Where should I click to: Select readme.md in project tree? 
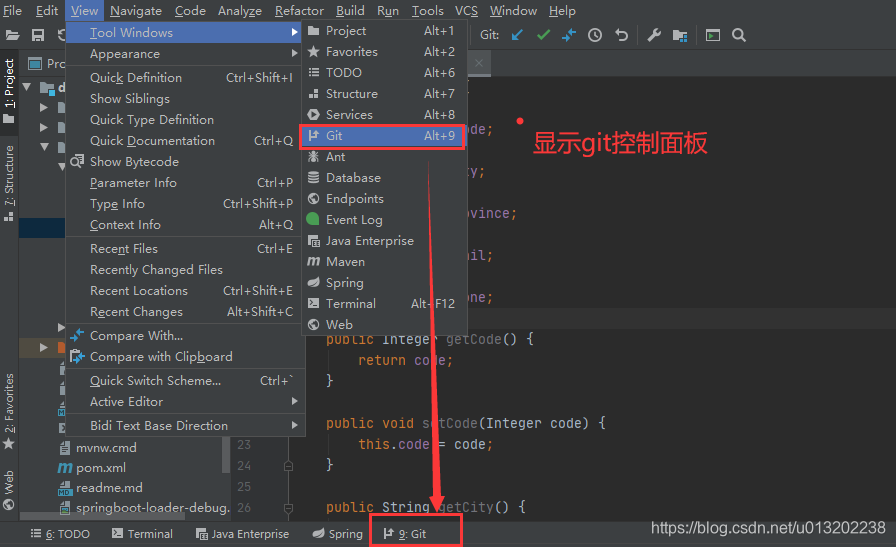(100, 488)
